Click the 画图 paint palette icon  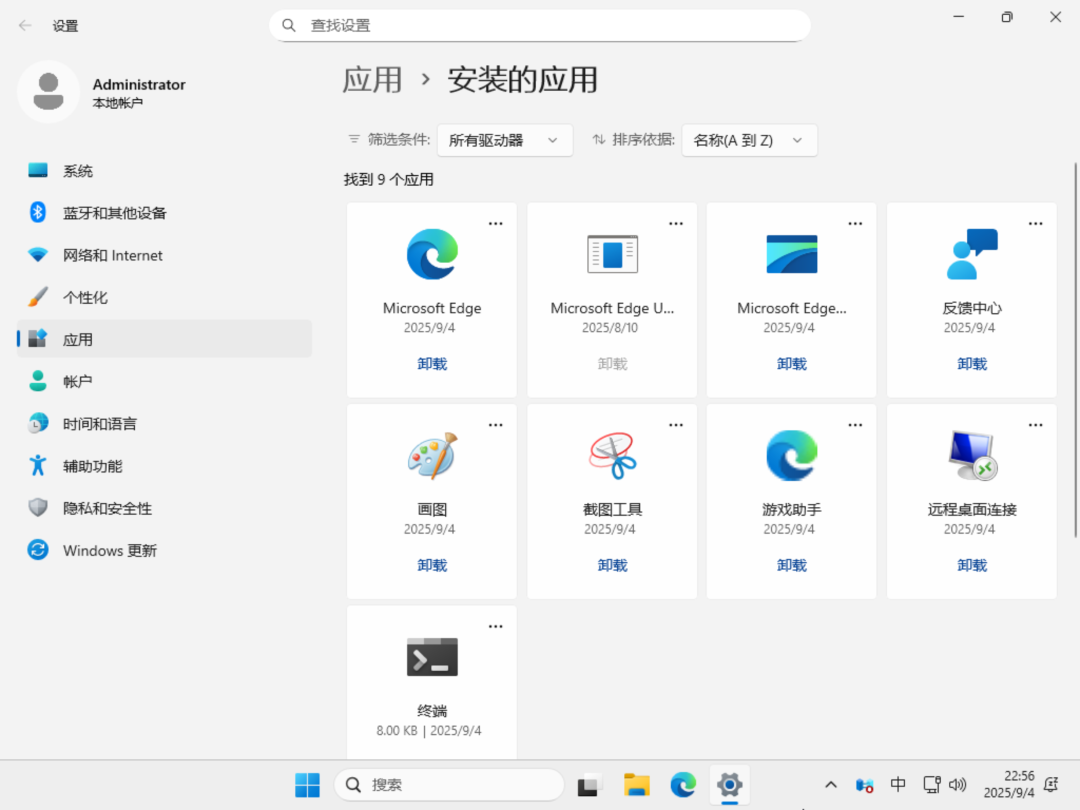pyautogui.click(x=432, y=456)
